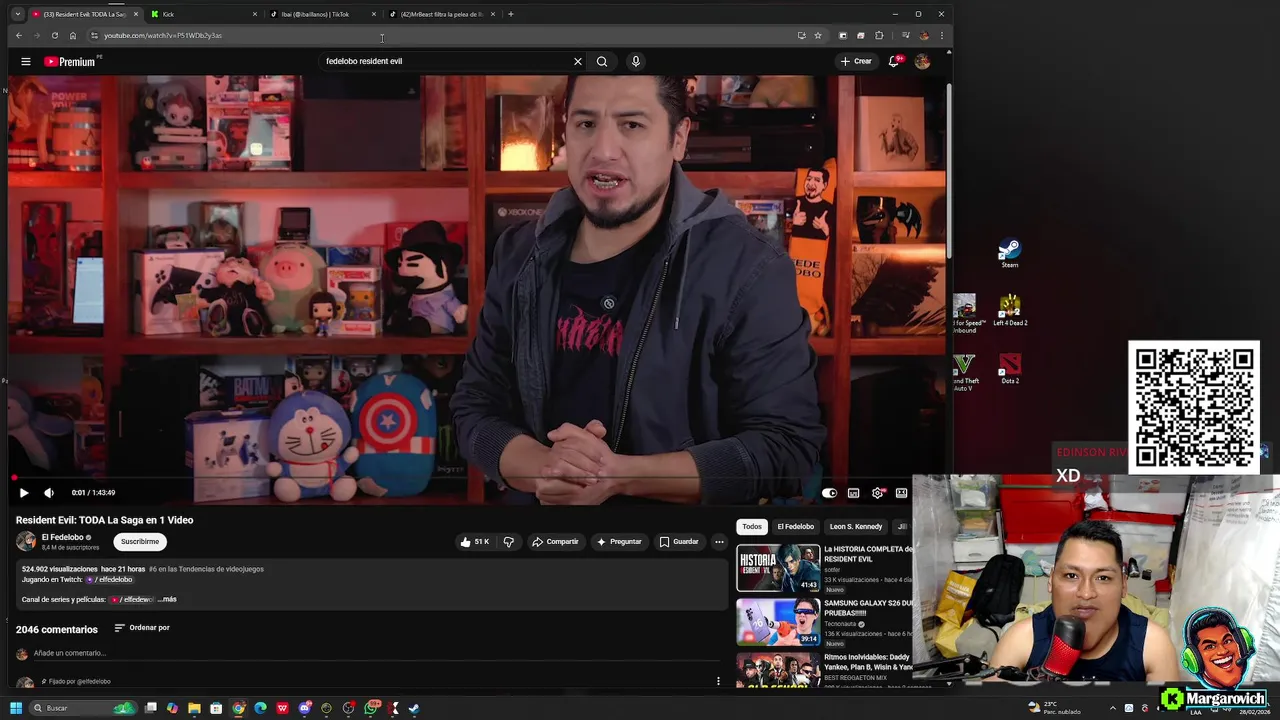Like the video with thumbs up
The width and height of the screenshot is (1280, 720).
pyautogui.click(x=474, y=542)
